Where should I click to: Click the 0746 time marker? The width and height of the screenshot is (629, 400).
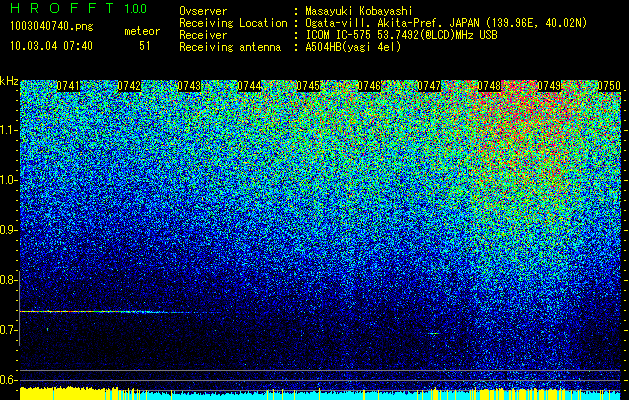pyautogui.click(x=369, y=86)
